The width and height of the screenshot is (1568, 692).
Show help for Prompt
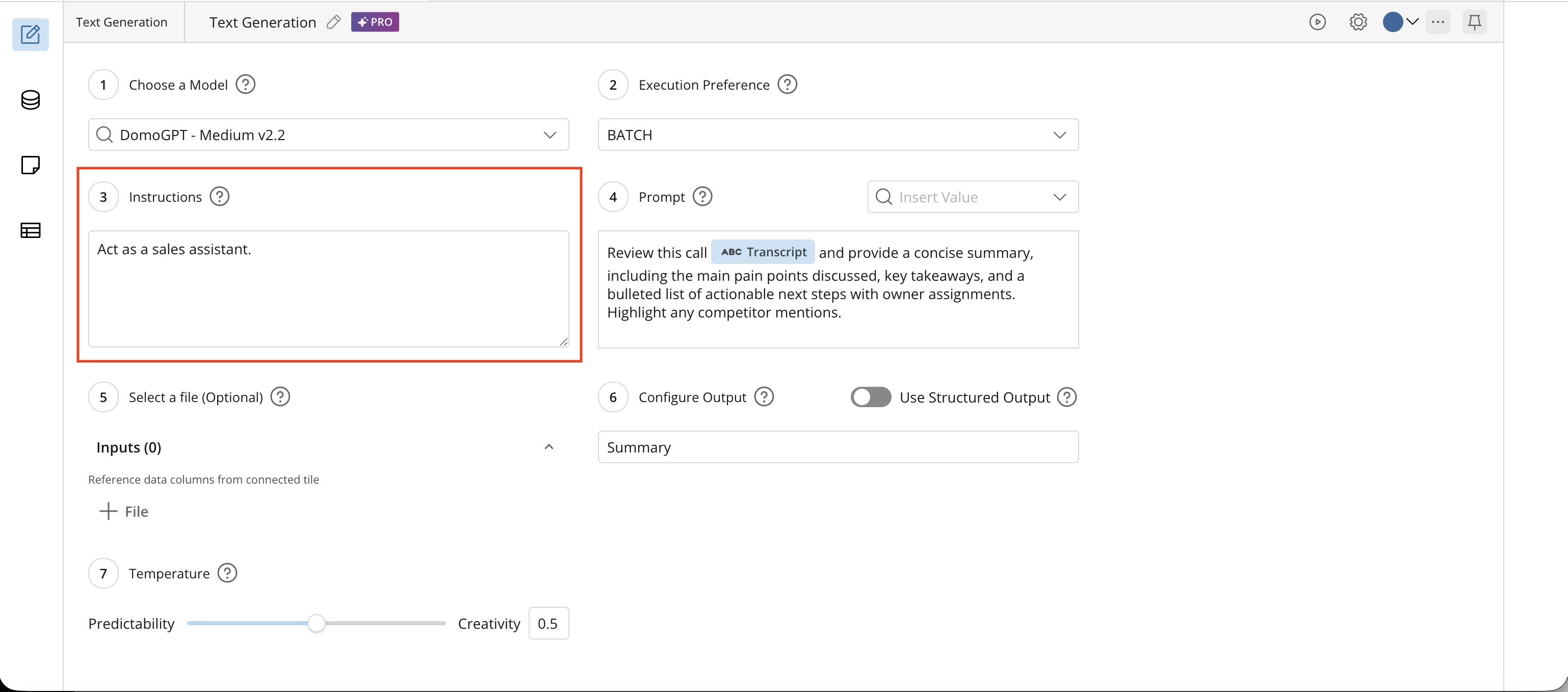pyautogui.click(x=702, y=197)
